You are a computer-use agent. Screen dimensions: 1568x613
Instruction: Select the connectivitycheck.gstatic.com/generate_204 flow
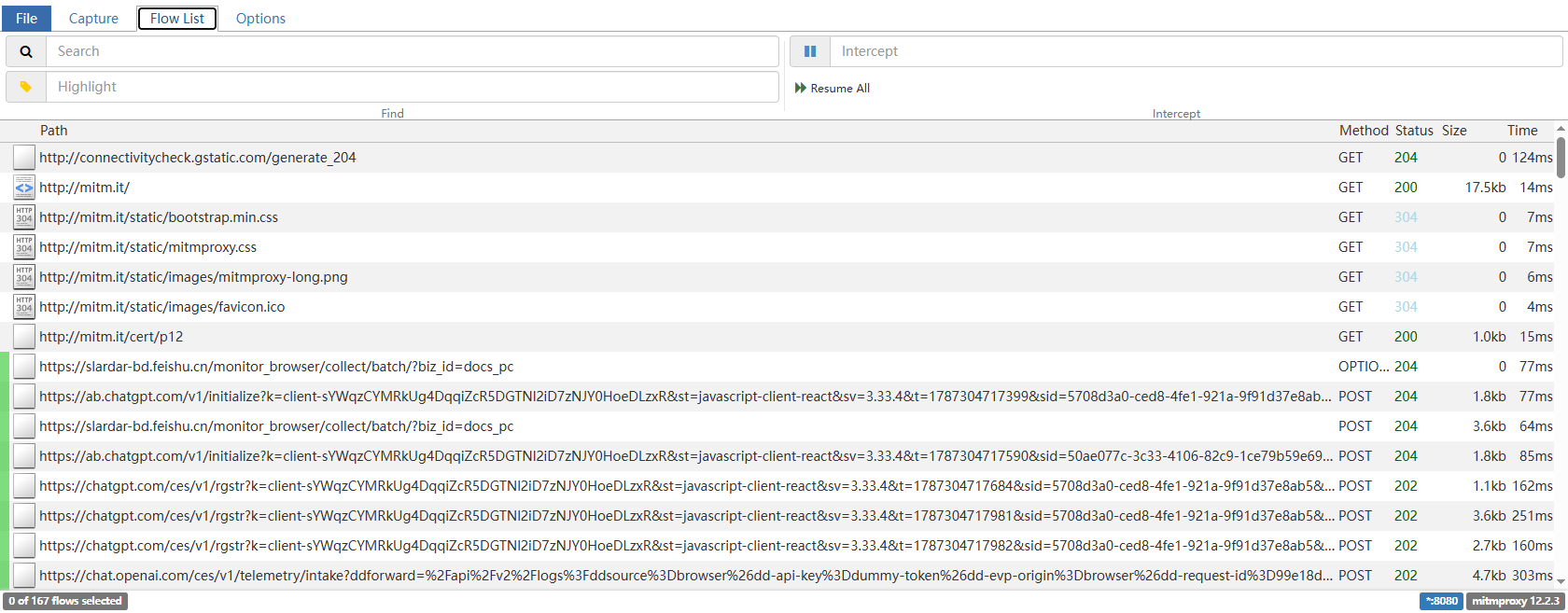(x=777, y=158)
